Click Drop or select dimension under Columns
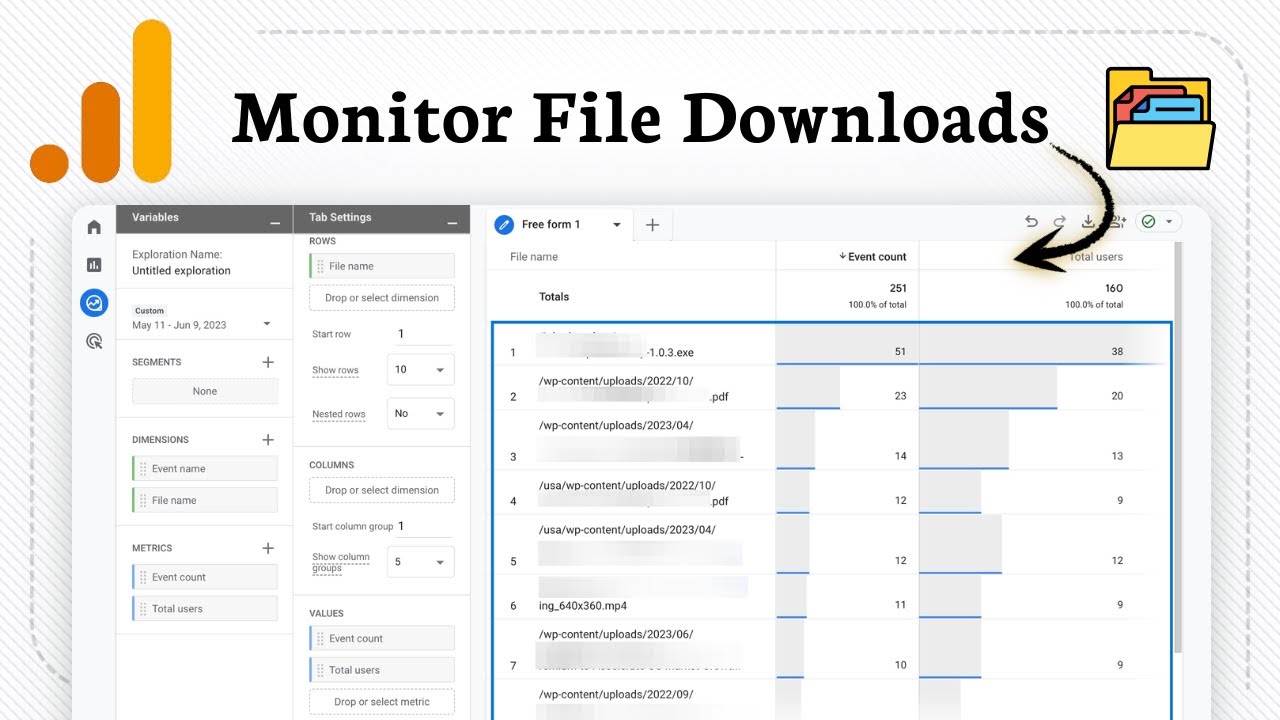 pos(382,490)
